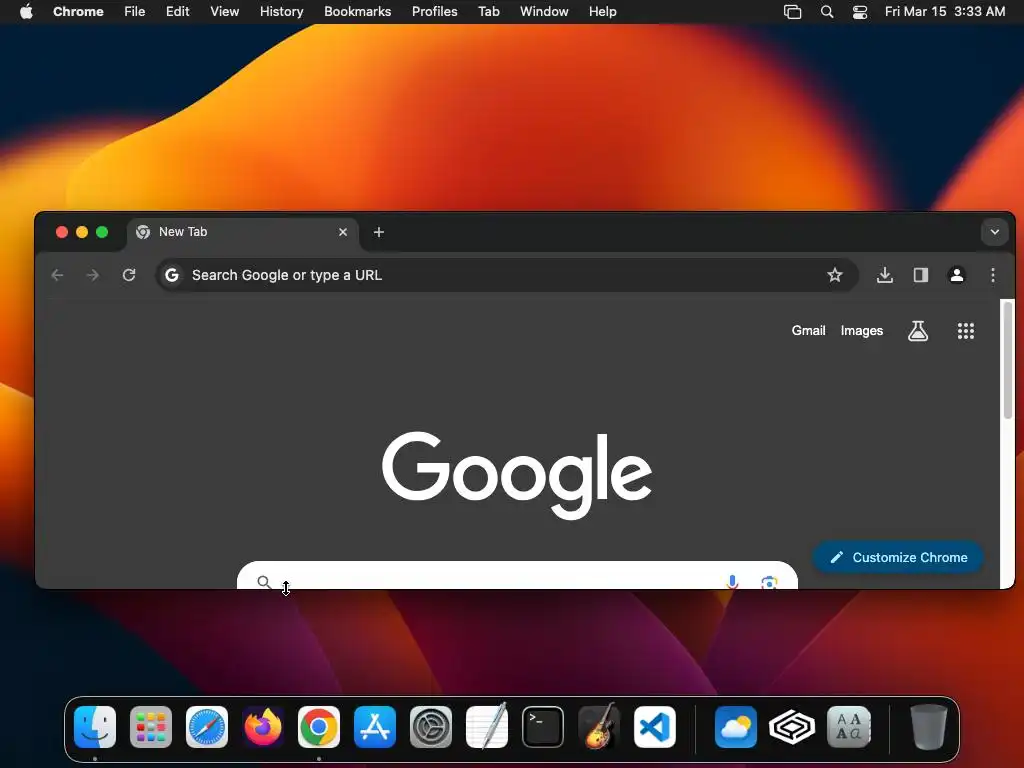Click the Google icon in address bar

tap(172, 275)
